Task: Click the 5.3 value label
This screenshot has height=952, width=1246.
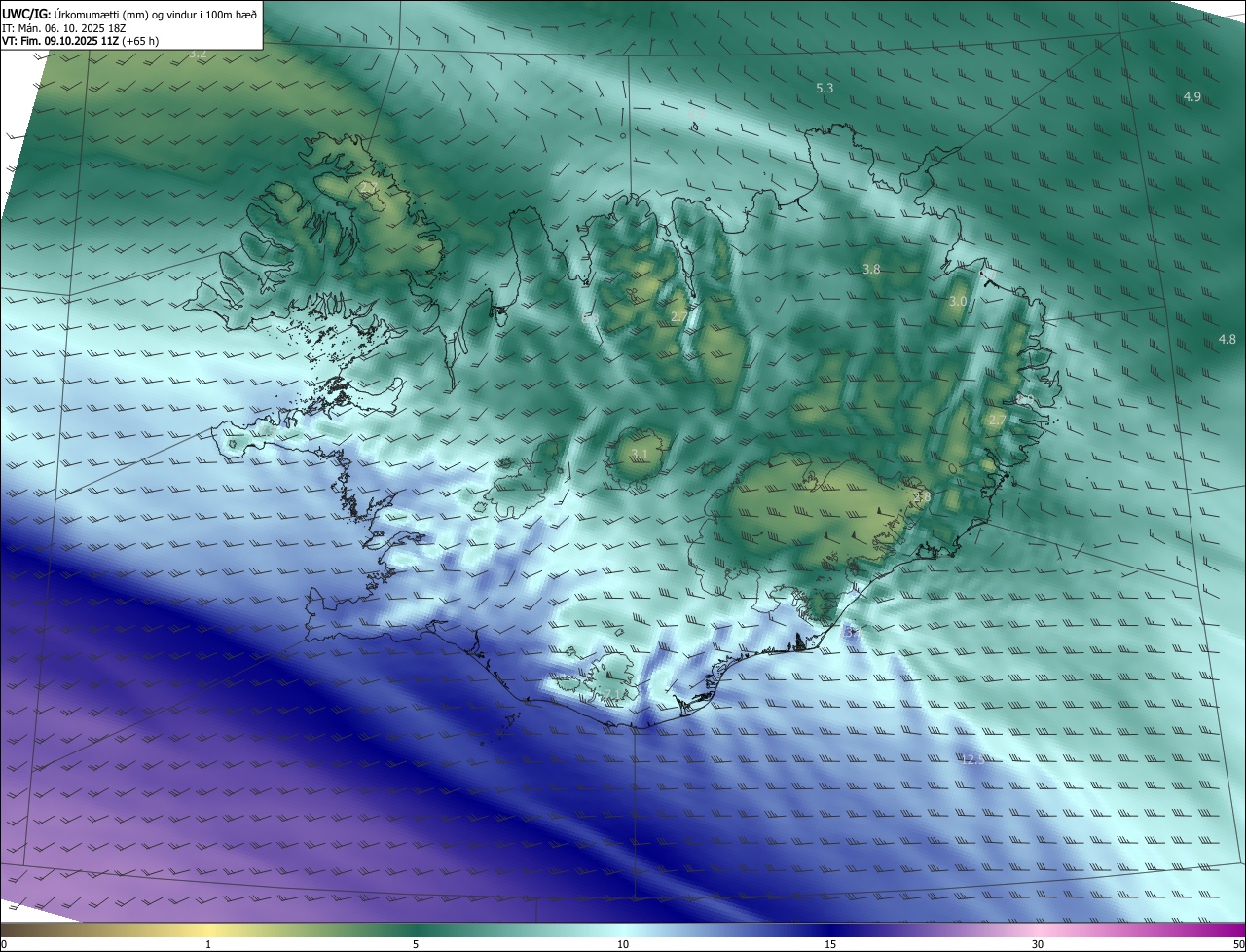Action: [x=825, y=88]
